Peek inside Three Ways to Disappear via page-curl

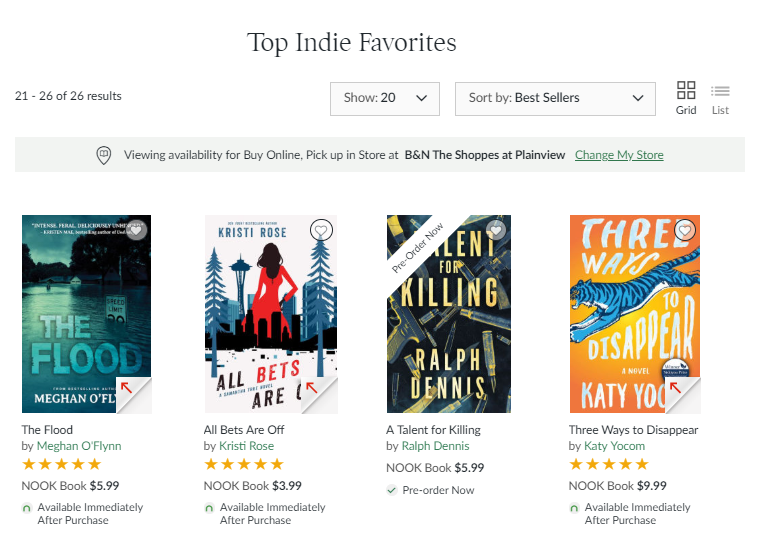(683, 395)
